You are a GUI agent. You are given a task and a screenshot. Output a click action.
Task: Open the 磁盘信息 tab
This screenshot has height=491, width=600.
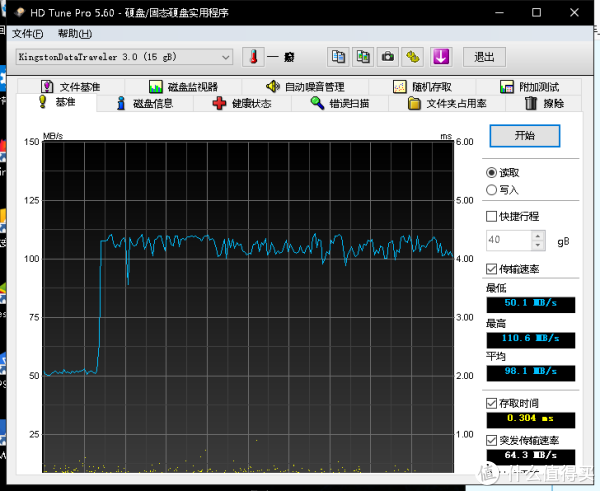145,103
